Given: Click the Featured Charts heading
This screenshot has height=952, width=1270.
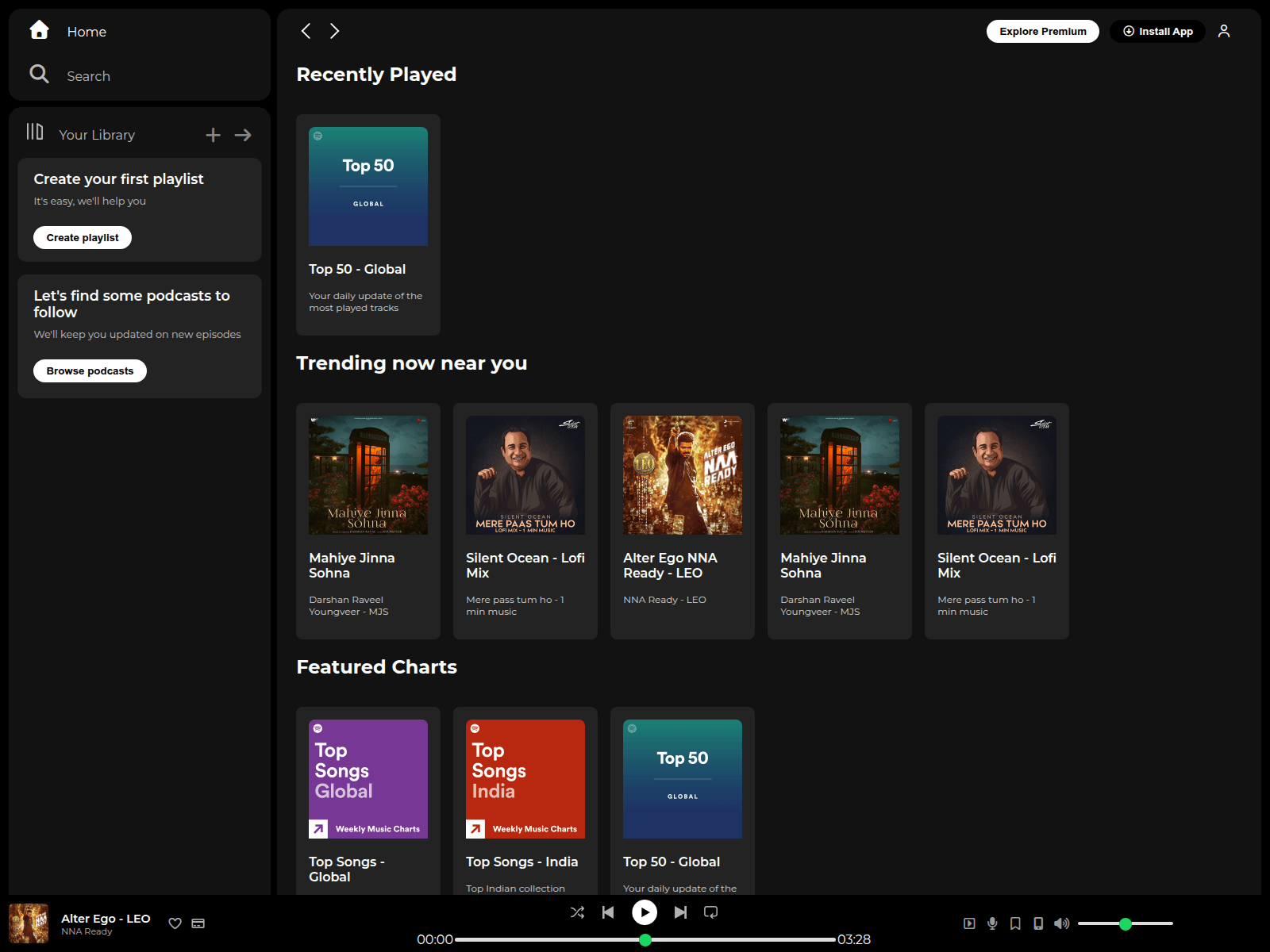Looking at the screenshot, I should click(x=376, y=666).
